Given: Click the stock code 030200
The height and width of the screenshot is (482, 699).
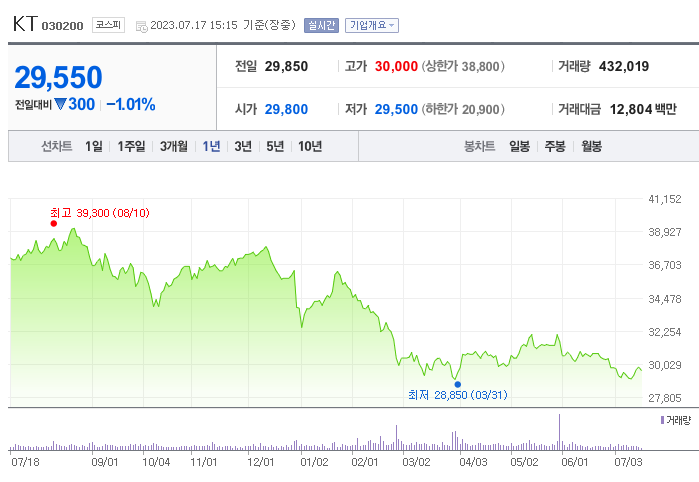Looking at the screenshot, I should 62,26.
